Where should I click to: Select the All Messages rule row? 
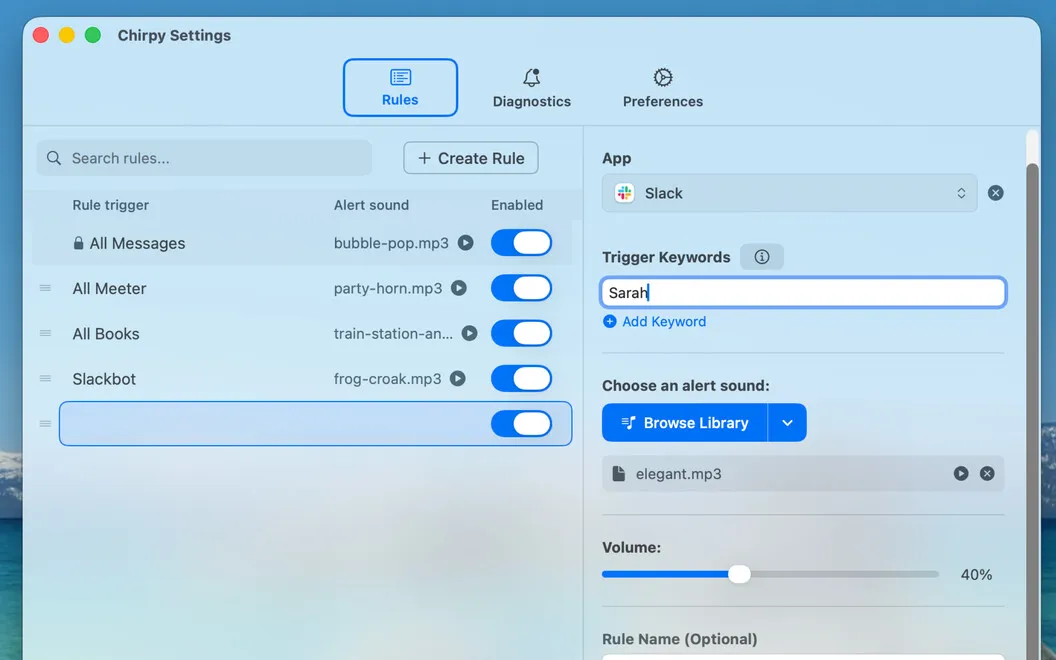(302, 242)
